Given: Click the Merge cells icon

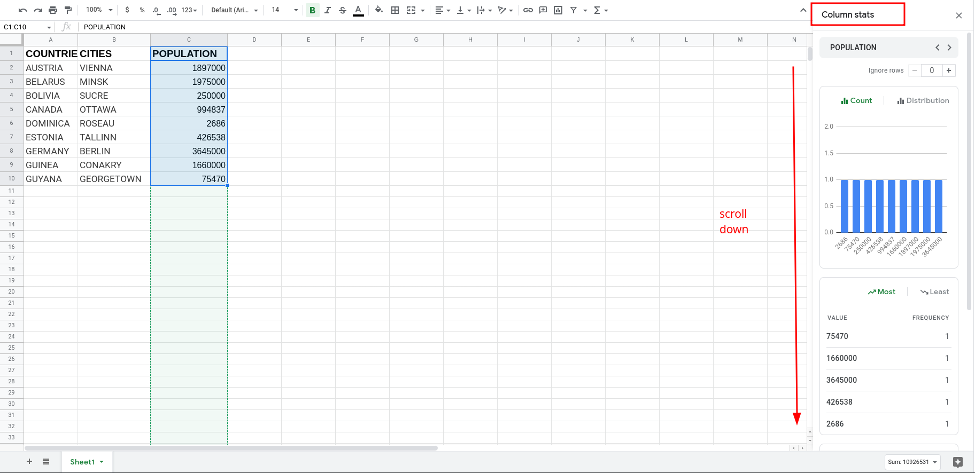Looking at the screenshot, I should tap(411, 10).
